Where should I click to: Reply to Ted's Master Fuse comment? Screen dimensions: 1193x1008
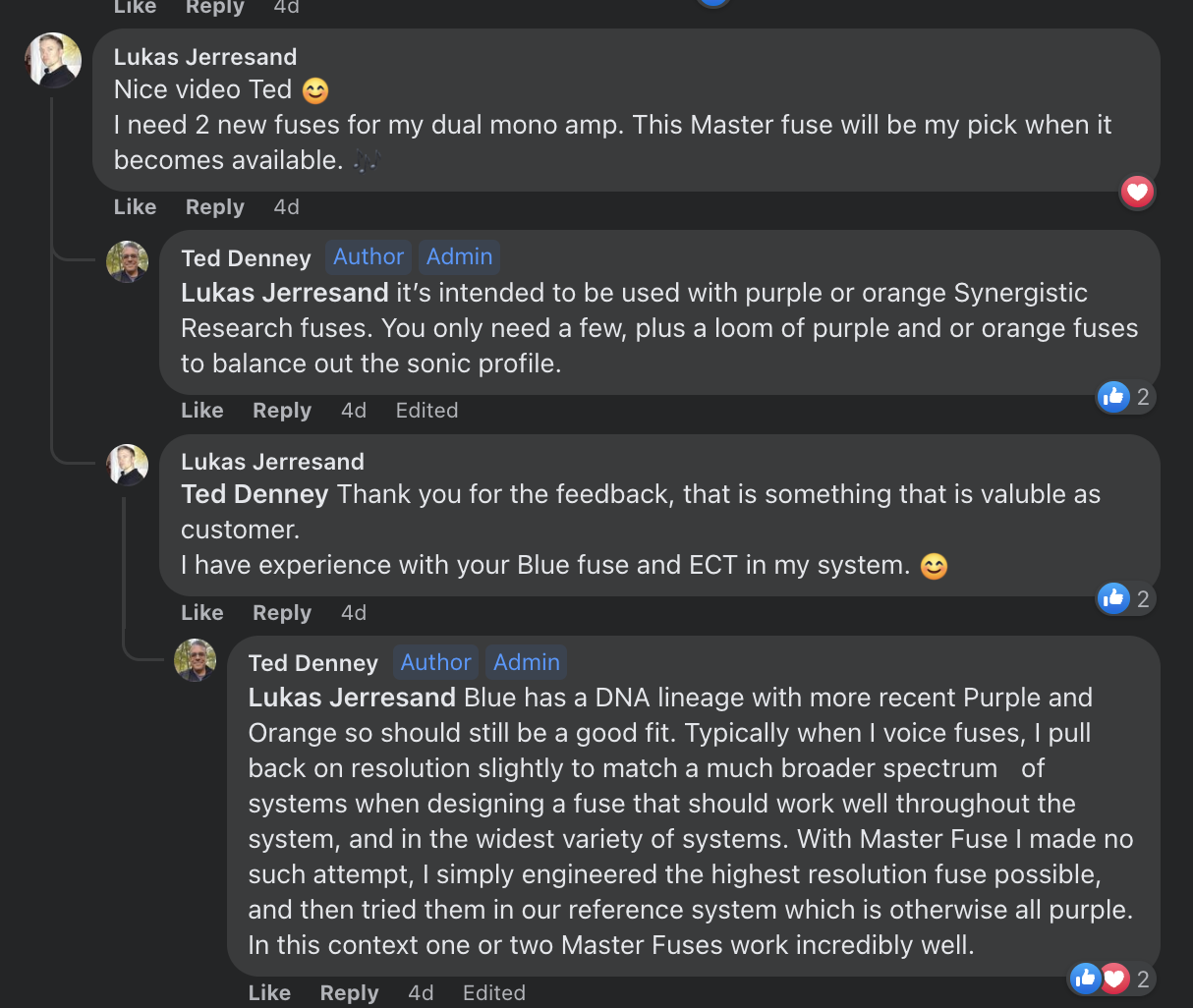pyautogui.click(x=349, y=993)
